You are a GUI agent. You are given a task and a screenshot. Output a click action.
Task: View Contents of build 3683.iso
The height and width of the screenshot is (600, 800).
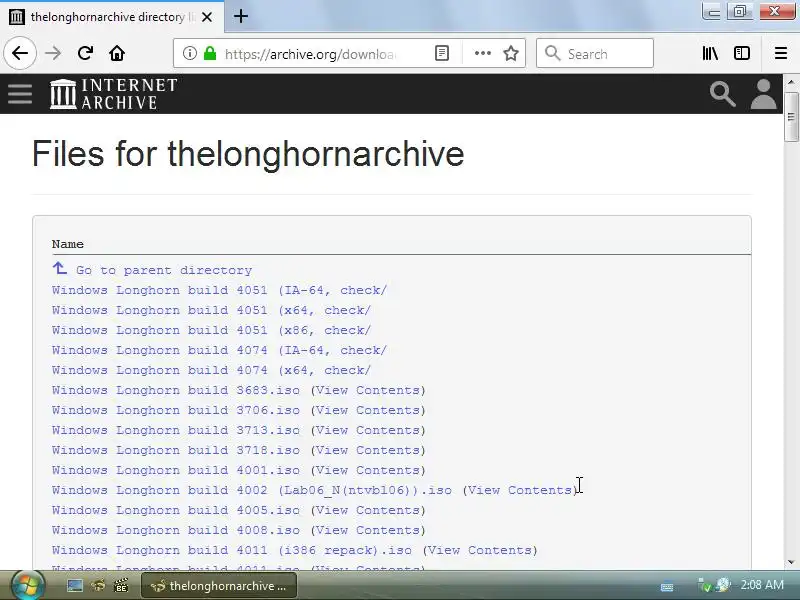(368, 390)
